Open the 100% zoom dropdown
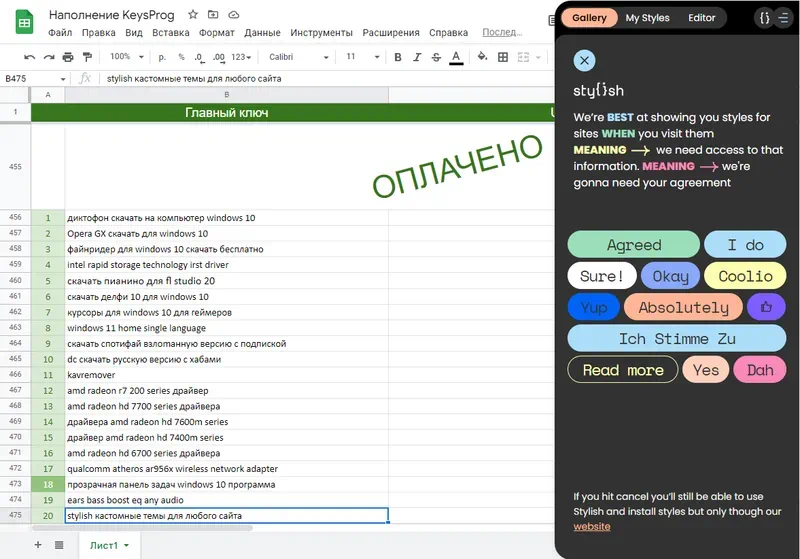The image size is (800, 559). tap(127, 57)
